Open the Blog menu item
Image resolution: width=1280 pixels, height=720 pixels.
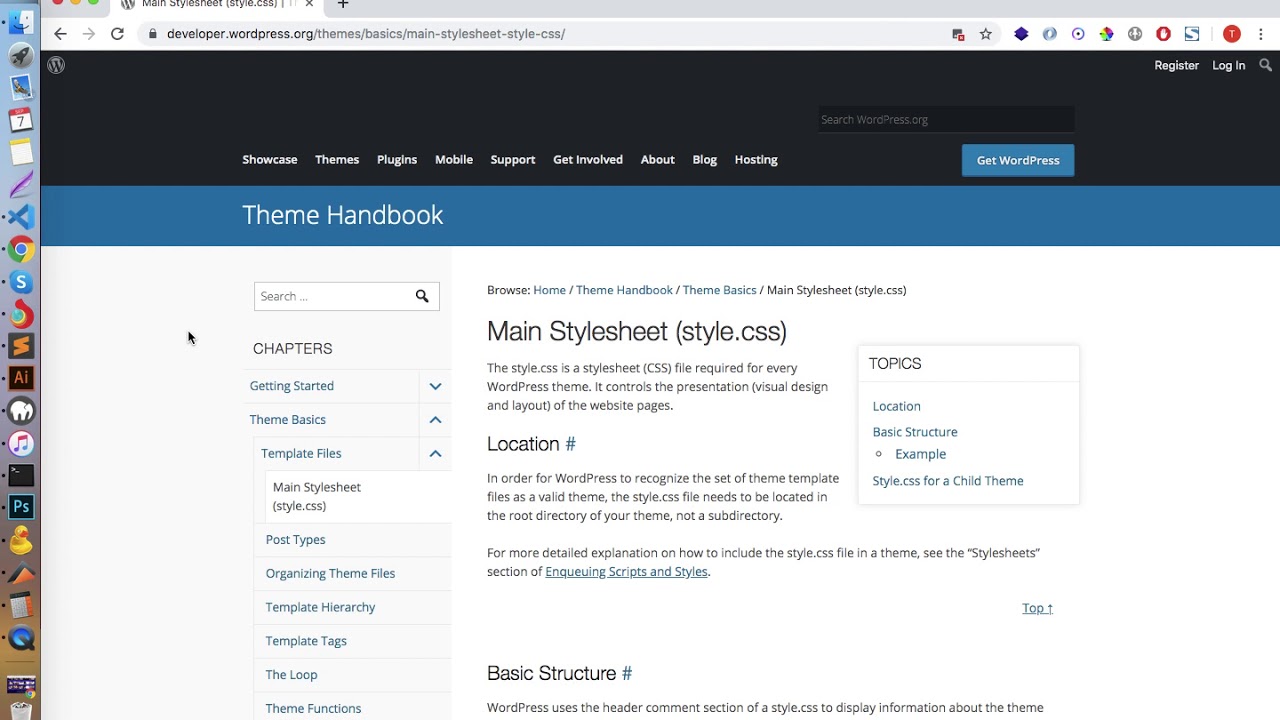pos(705,160)
